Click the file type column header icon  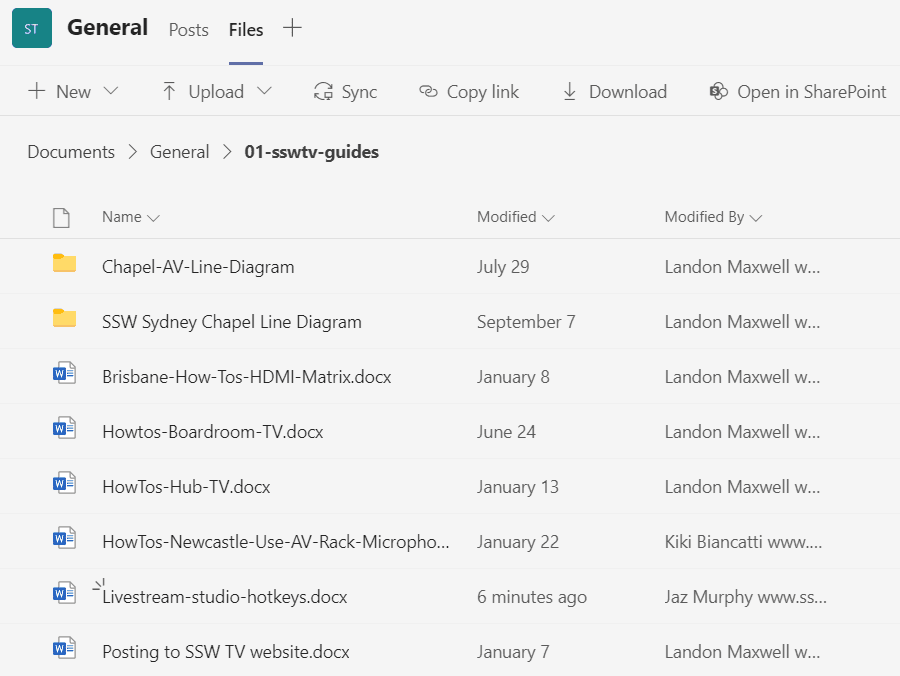pos(62,217)
